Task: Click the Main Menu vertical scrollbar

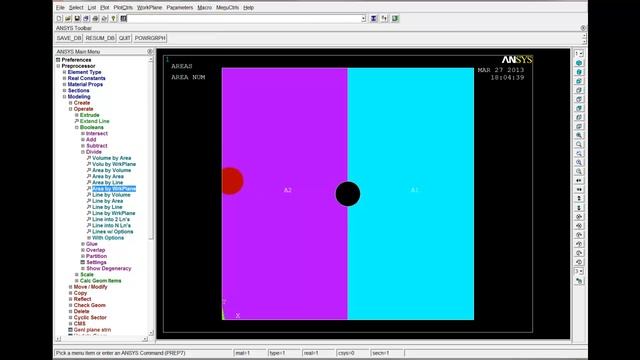Action: [151, 196]
